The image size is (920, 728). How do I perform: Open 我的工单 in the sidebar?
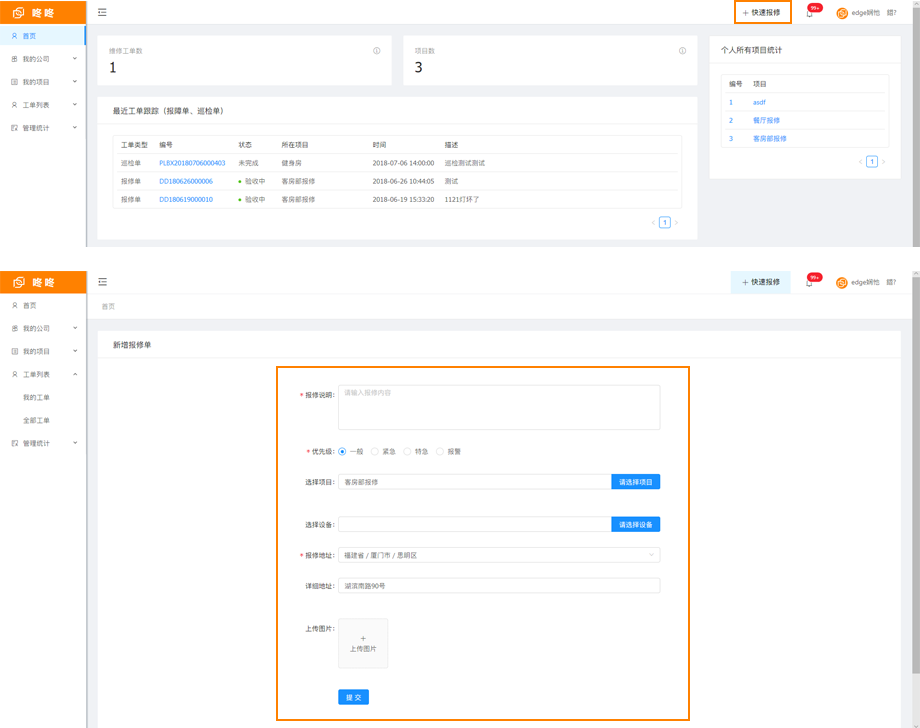click(36, 397)
